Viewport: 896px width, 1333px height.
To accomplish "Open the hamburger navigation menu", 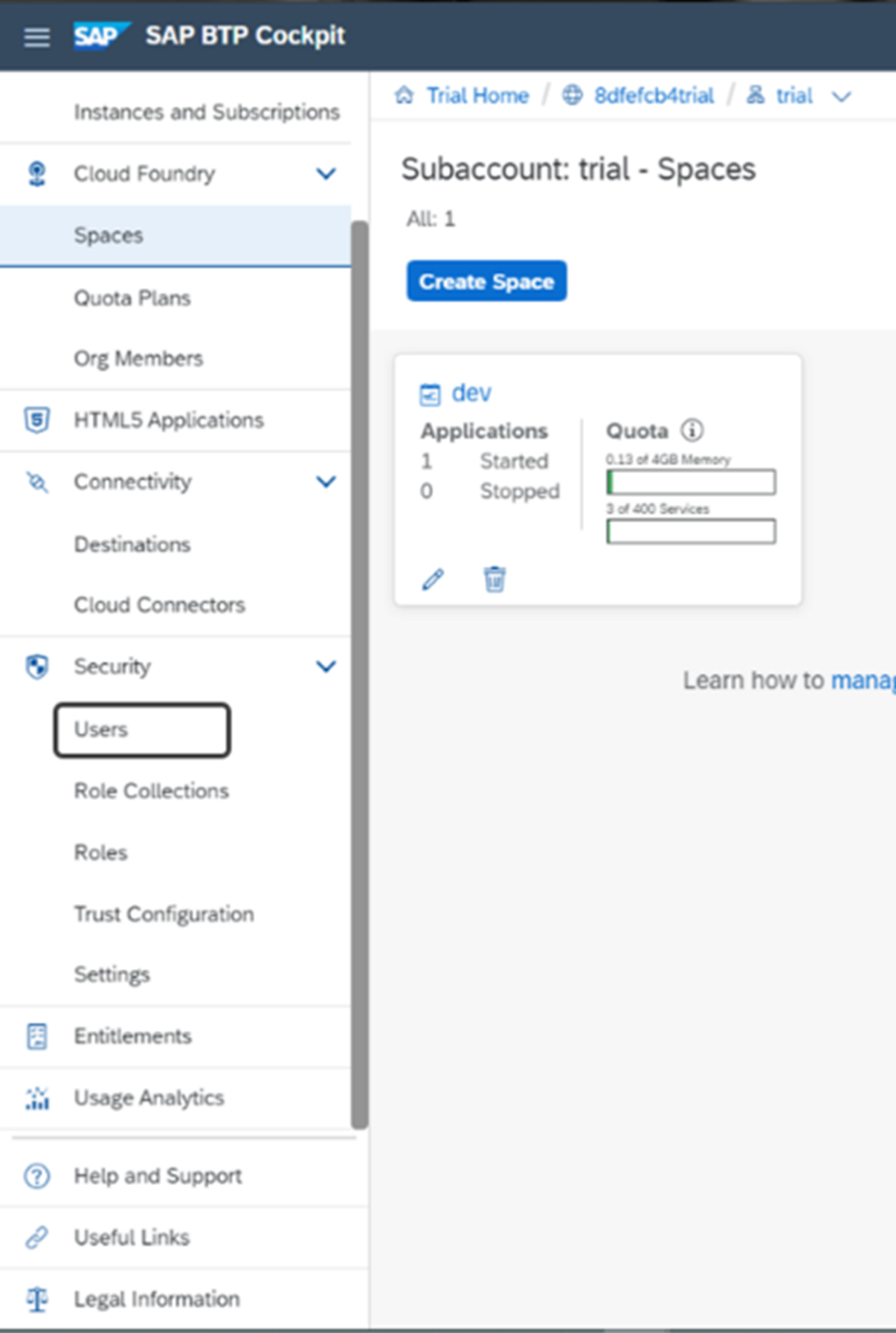I will 36,36.
